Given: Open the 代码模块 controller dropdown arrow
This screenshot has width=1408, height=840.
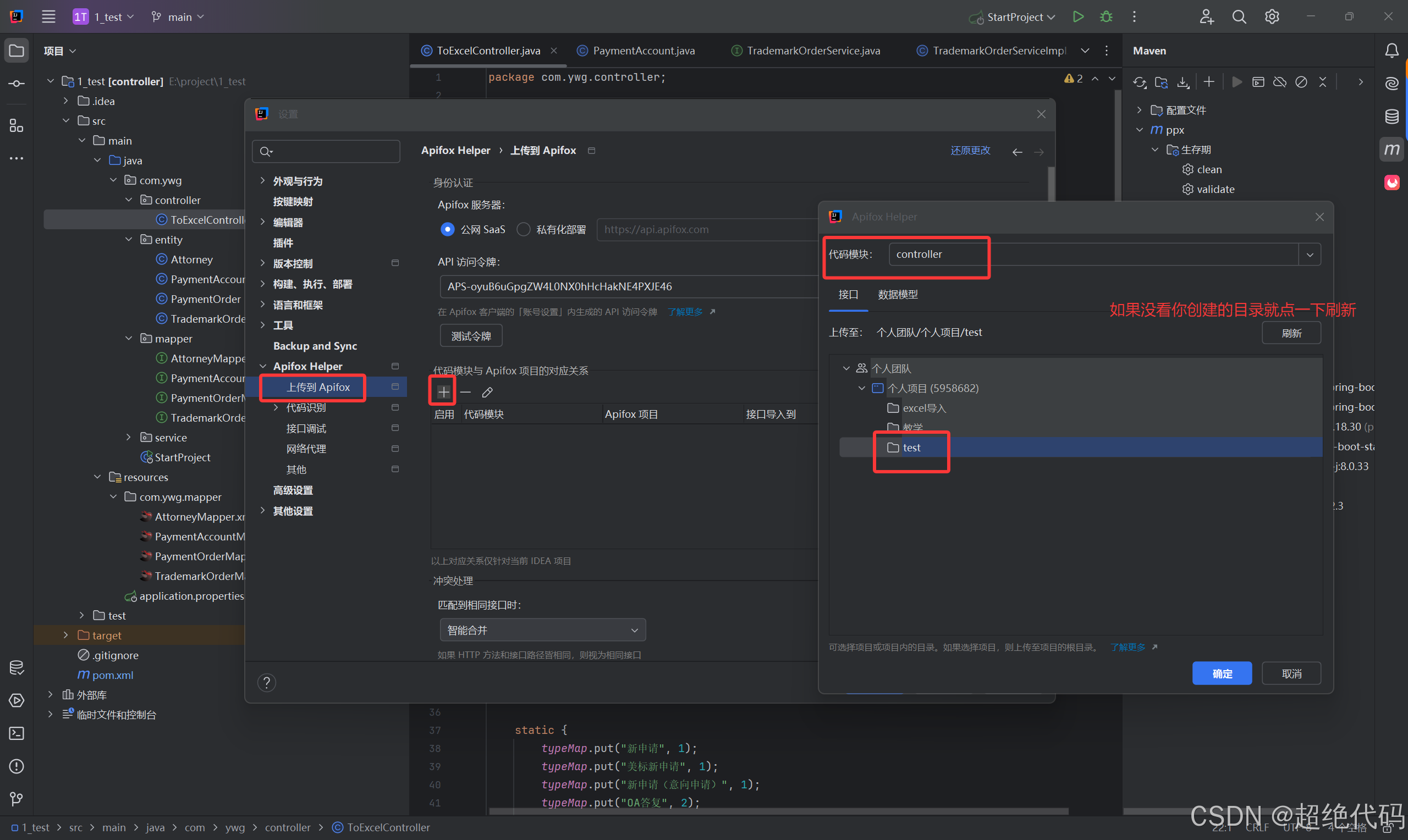Looking at the screenshot, I should 1310,255.
